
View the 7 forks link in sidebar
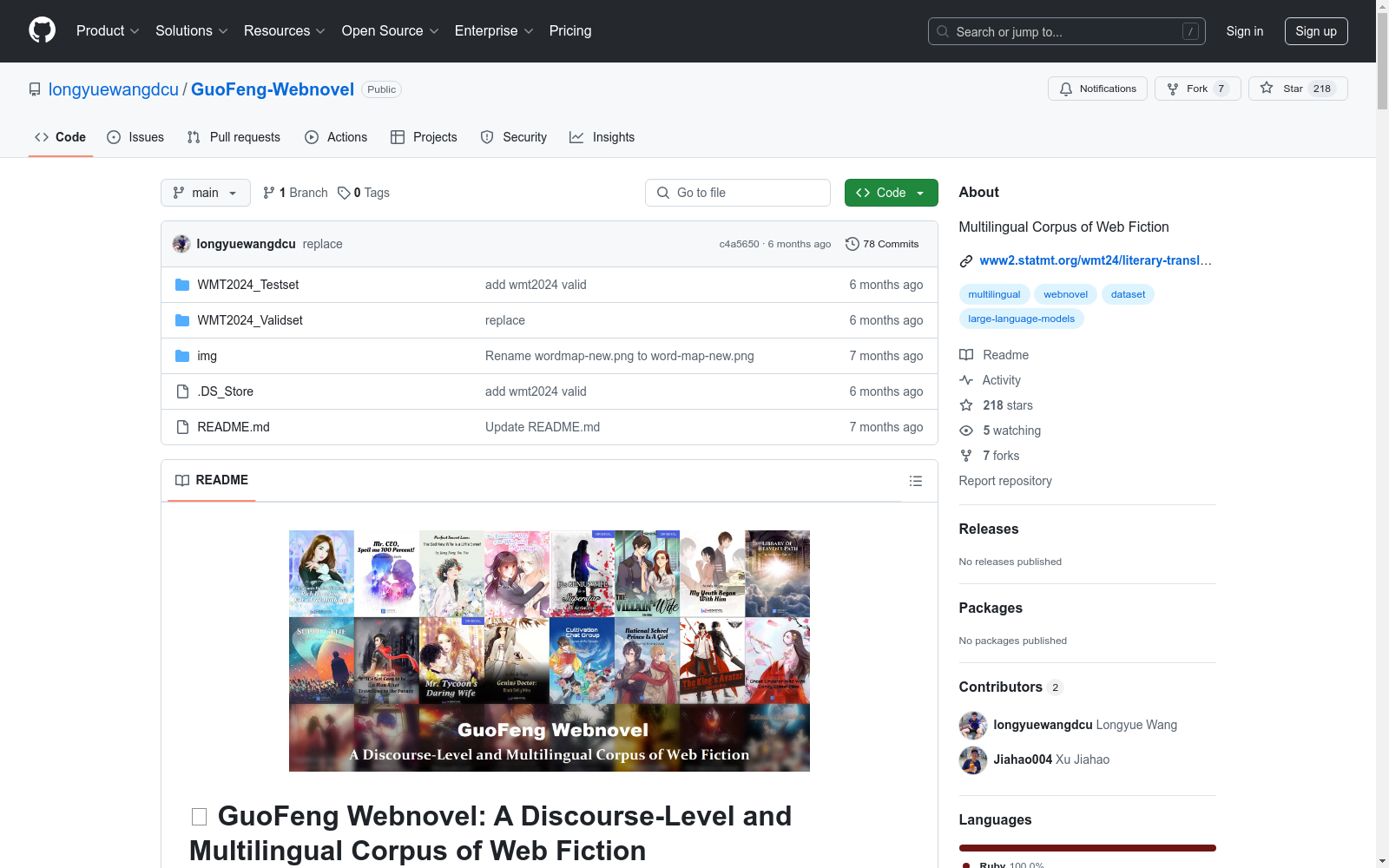990,456
